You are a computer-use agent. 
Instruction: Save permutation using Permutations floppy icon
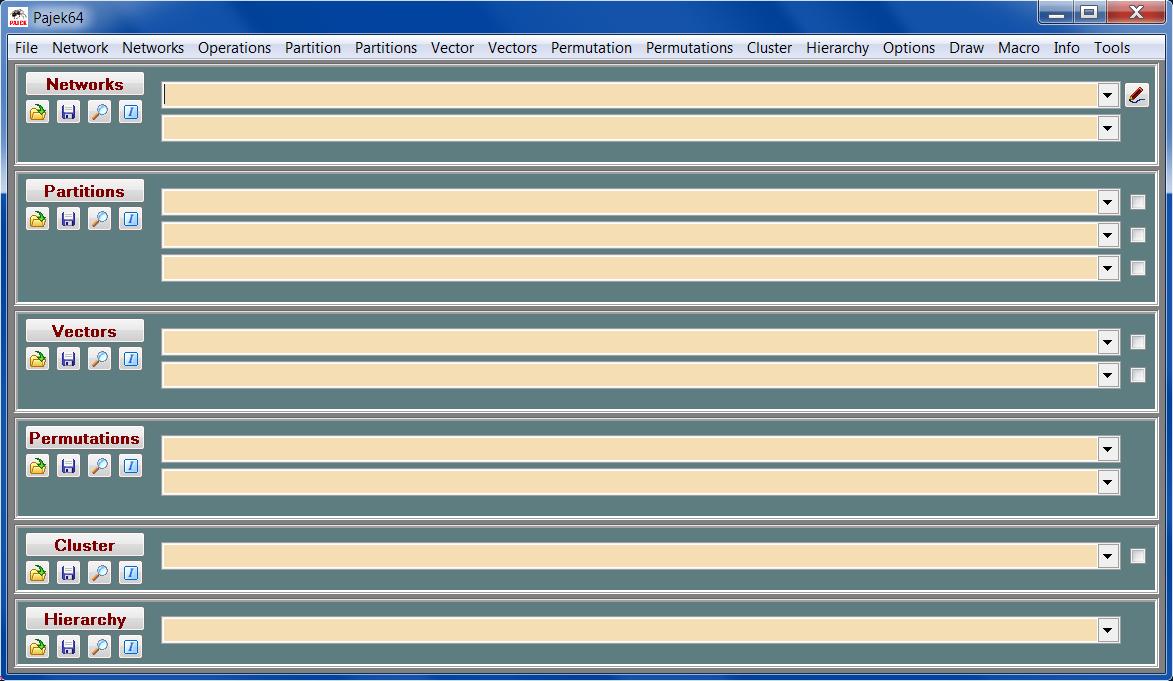pos(68,466)
